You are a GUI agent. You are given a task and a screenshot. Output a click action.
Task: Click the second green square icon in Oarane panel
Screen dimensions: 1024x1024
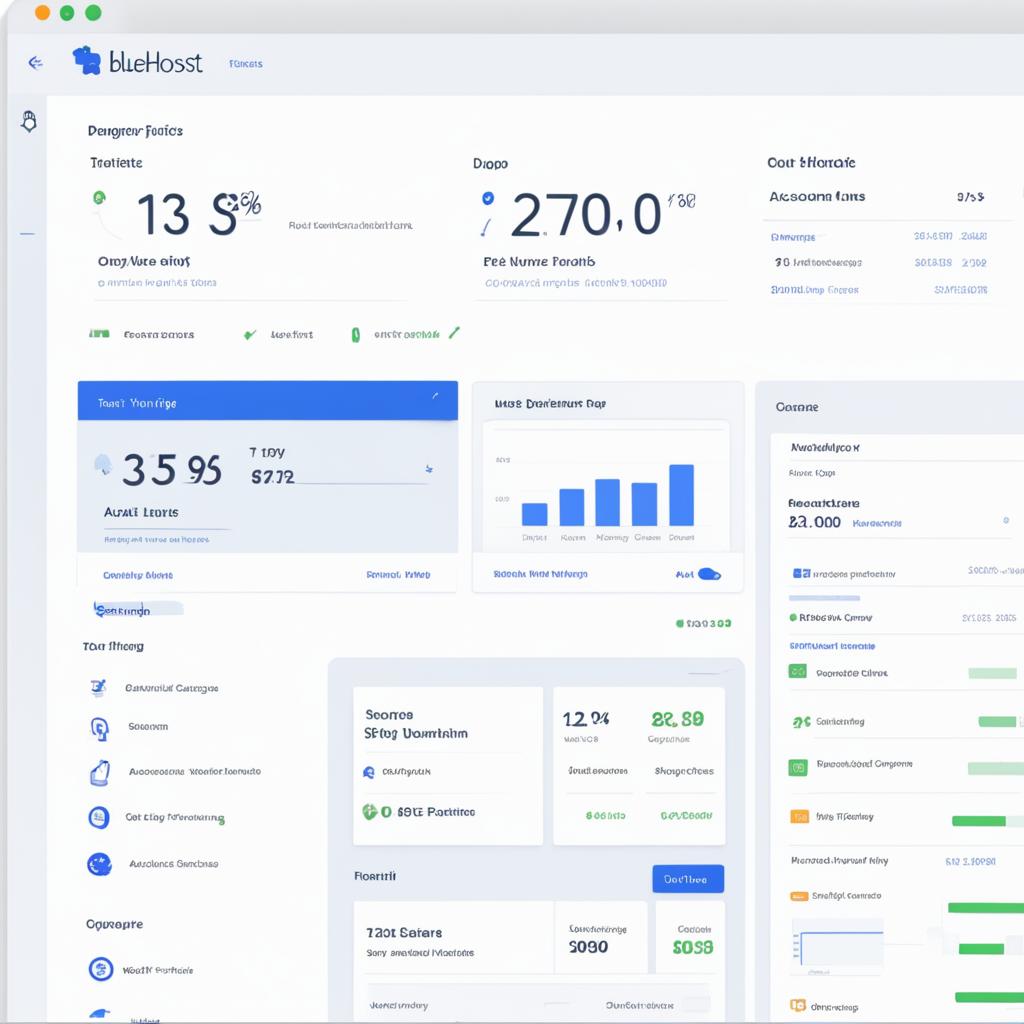point(798,767)
